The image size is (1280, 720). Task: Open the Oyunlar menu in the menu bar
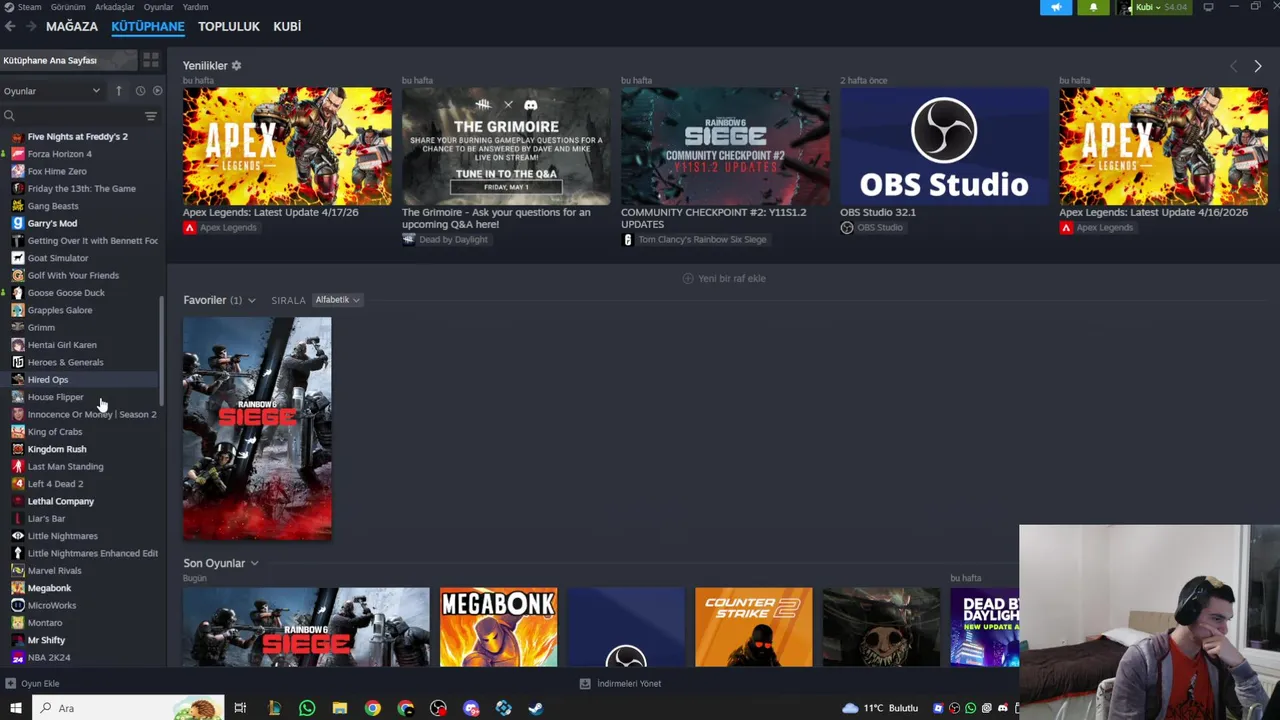(x=158, y=7)
